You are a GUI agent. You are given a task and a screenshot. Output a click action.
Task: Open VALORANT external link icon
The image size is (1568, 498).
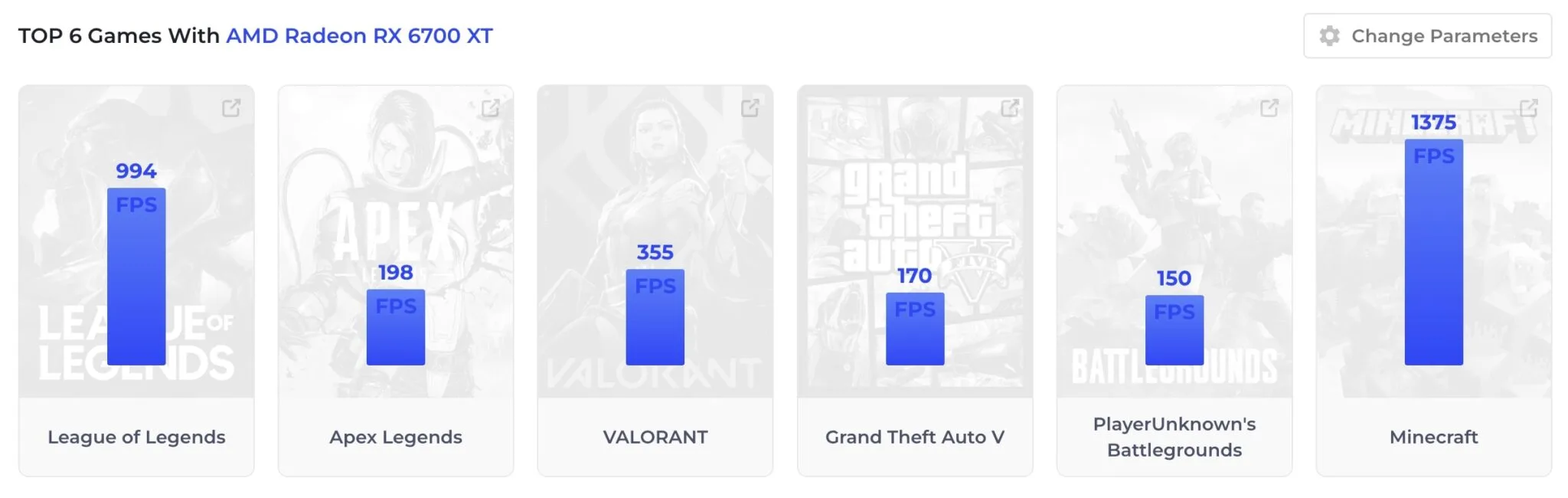750,108
